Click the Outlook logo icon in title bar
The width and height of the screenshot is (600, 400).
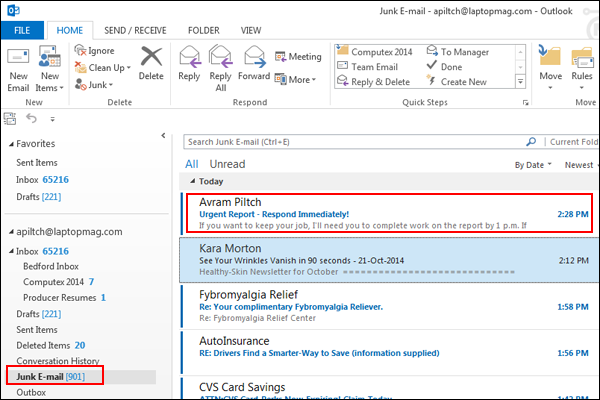tap(13, 10)
